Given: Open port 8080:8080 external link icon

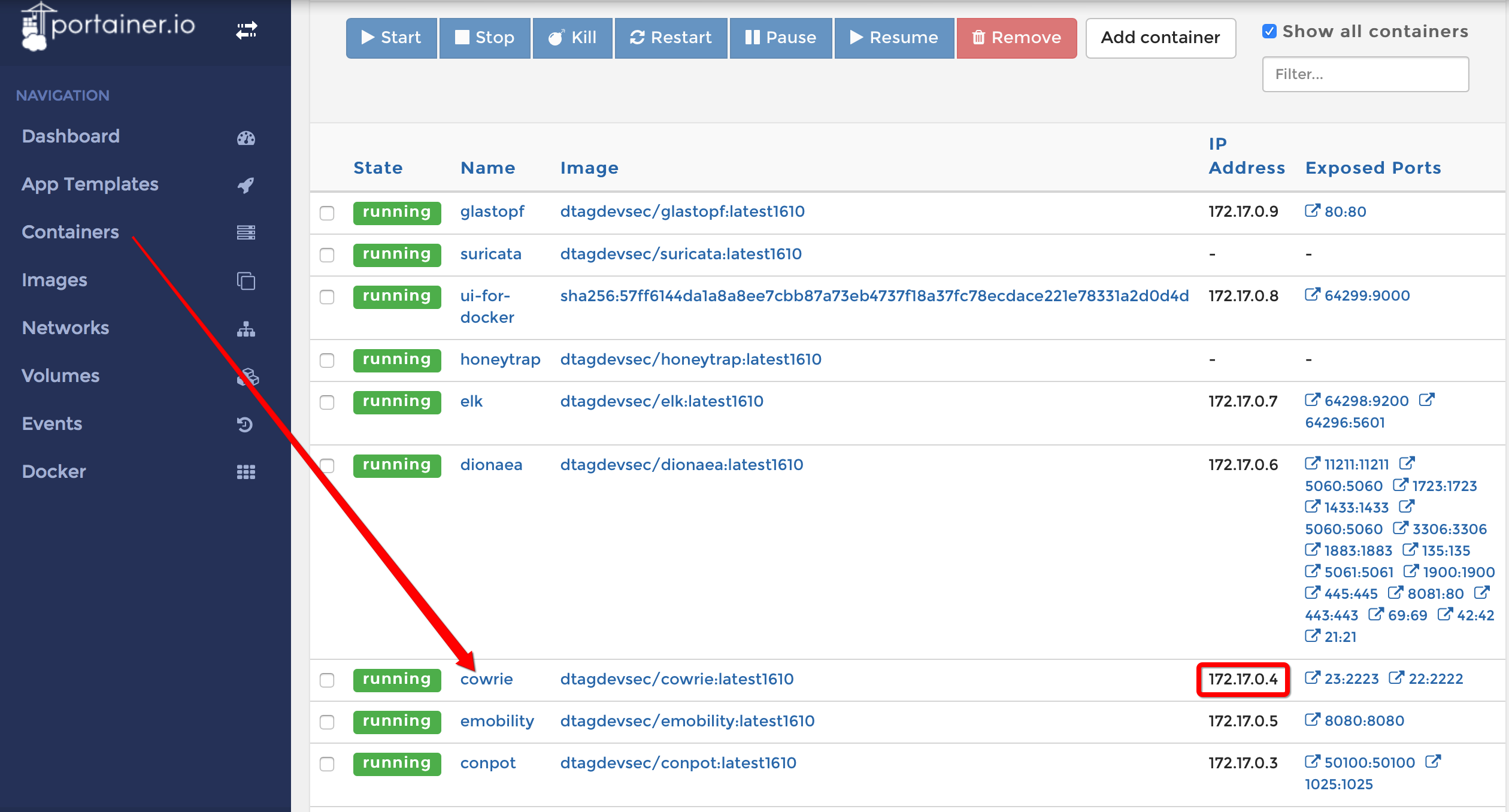Looking at the screenshot, I should (1312, 720).
